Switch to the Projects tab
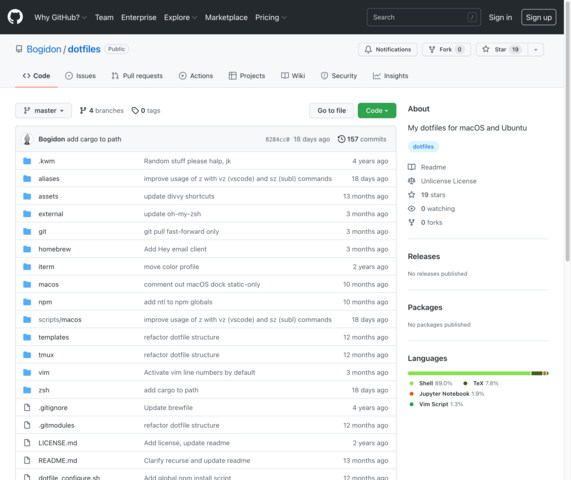571x480 pixels. [x=247, y=76]
